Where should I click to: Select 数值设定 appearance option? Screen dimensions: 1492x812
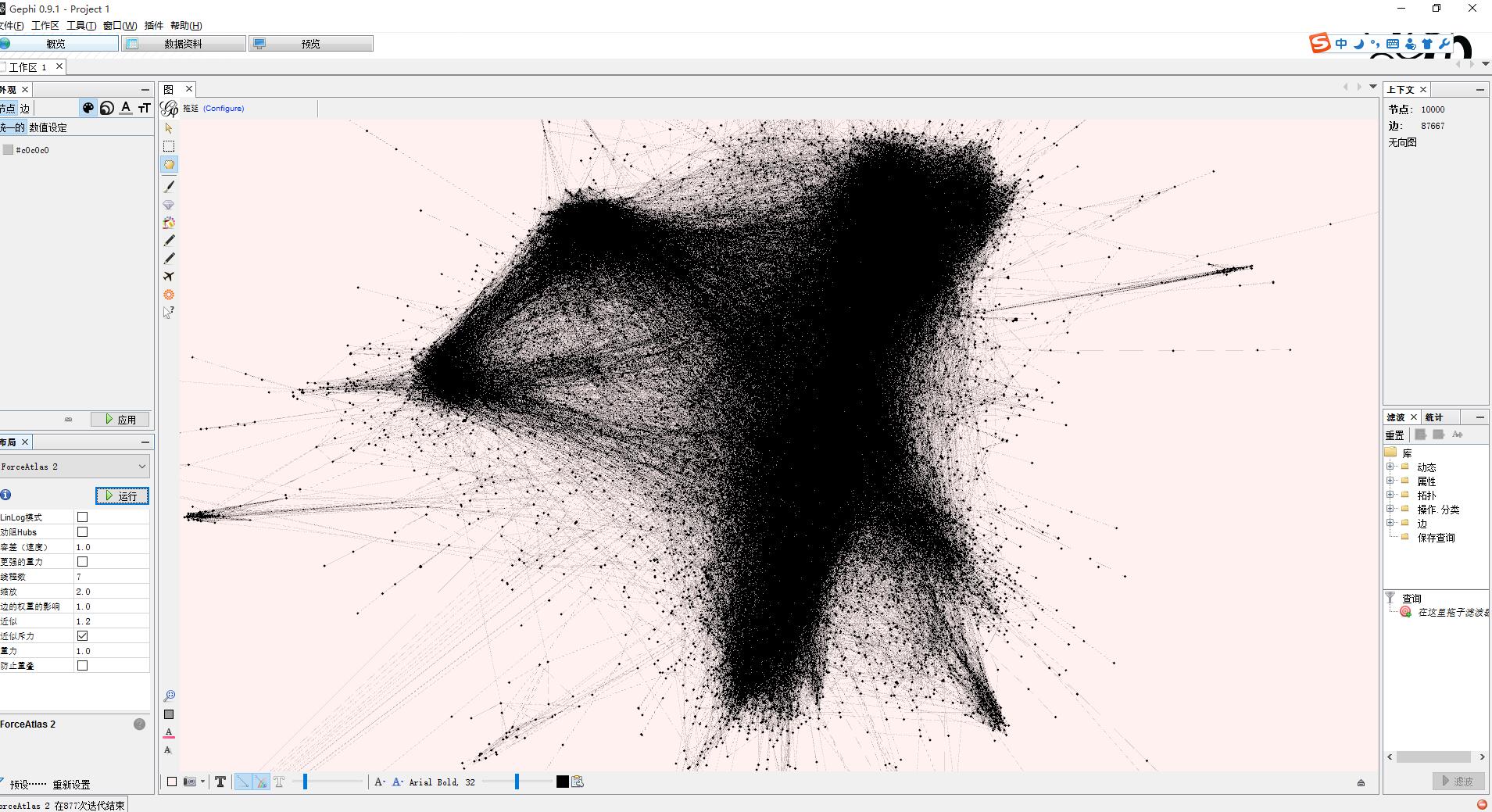(x=48, y=127)
